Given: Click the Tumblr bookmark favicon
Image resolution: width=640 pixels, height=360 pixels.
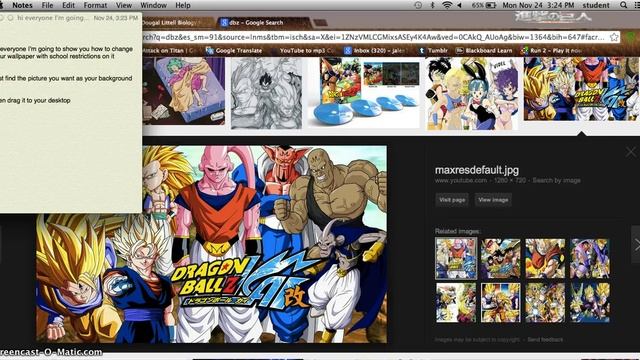Looking at the screenshot, I should 422,51.
